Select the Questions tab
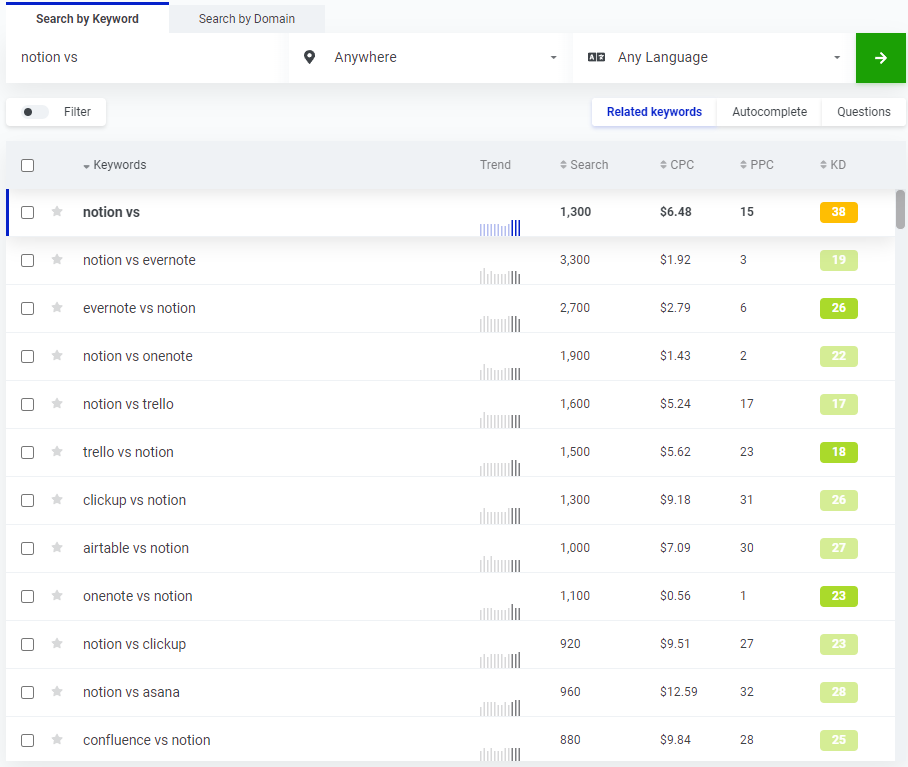 coord(863,112)
